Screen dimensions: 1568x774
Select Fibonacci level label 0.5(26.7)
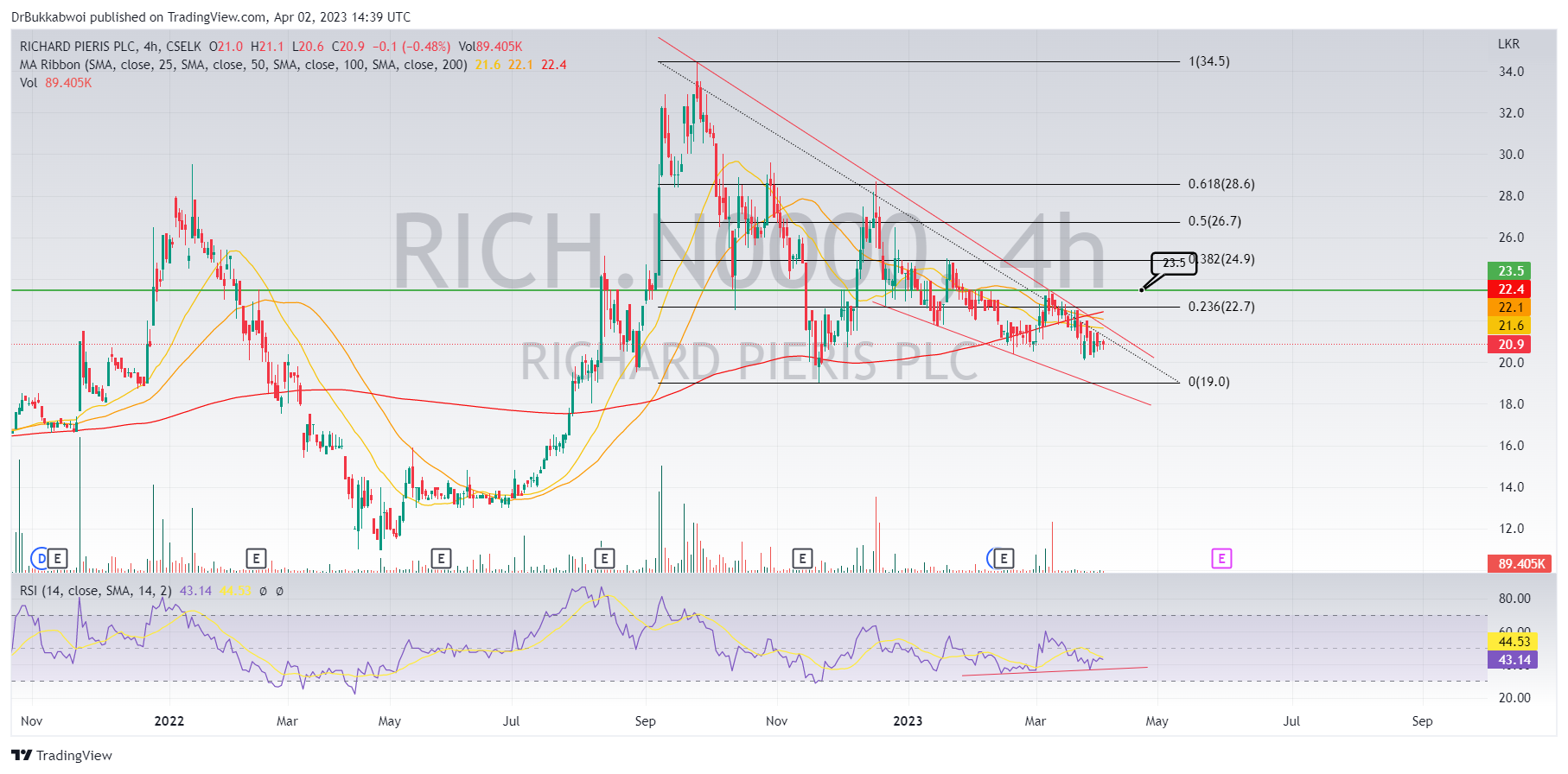(x=1214, y=221)
